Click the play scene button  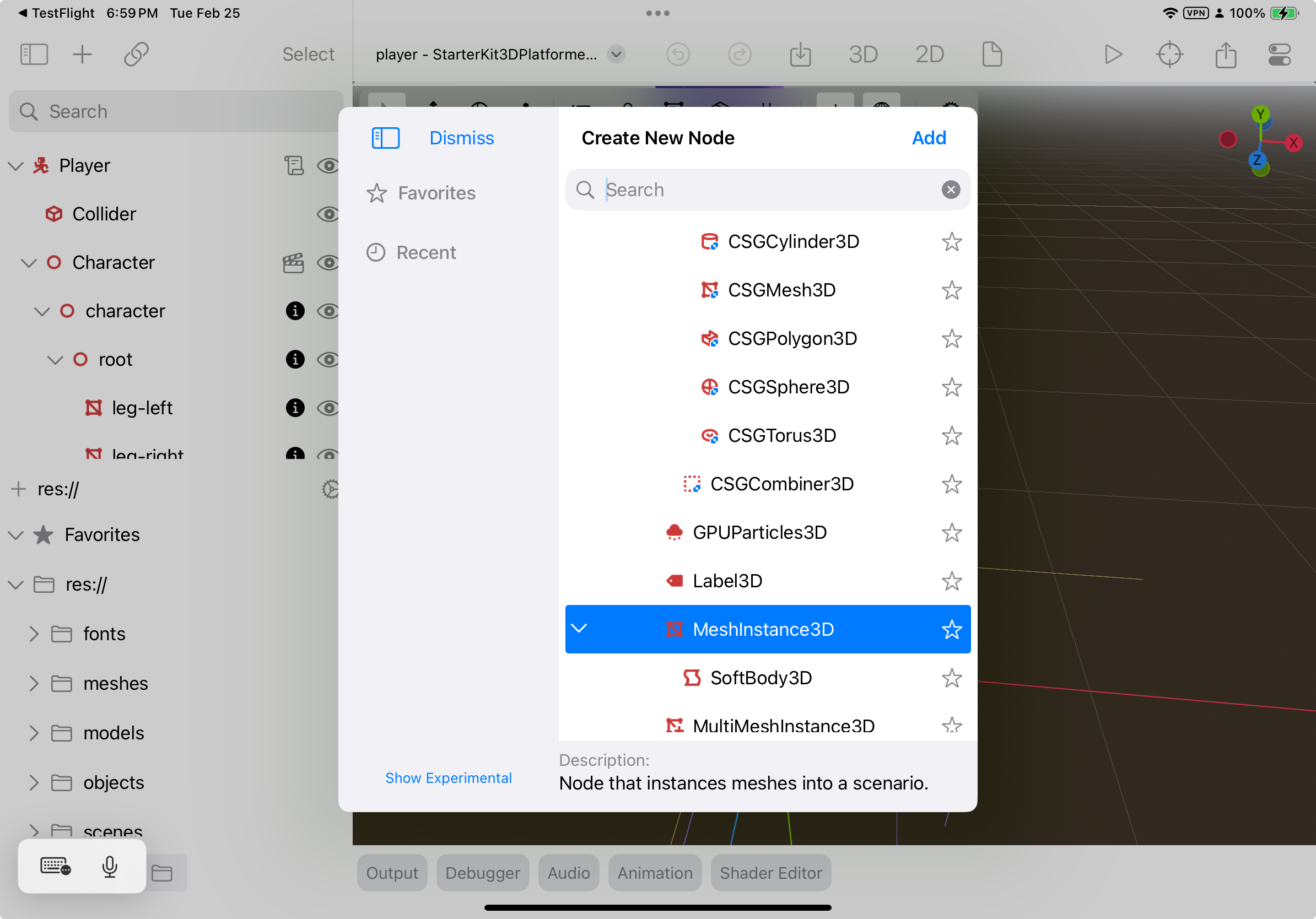pyautogui.click(x=1113, y=55)
